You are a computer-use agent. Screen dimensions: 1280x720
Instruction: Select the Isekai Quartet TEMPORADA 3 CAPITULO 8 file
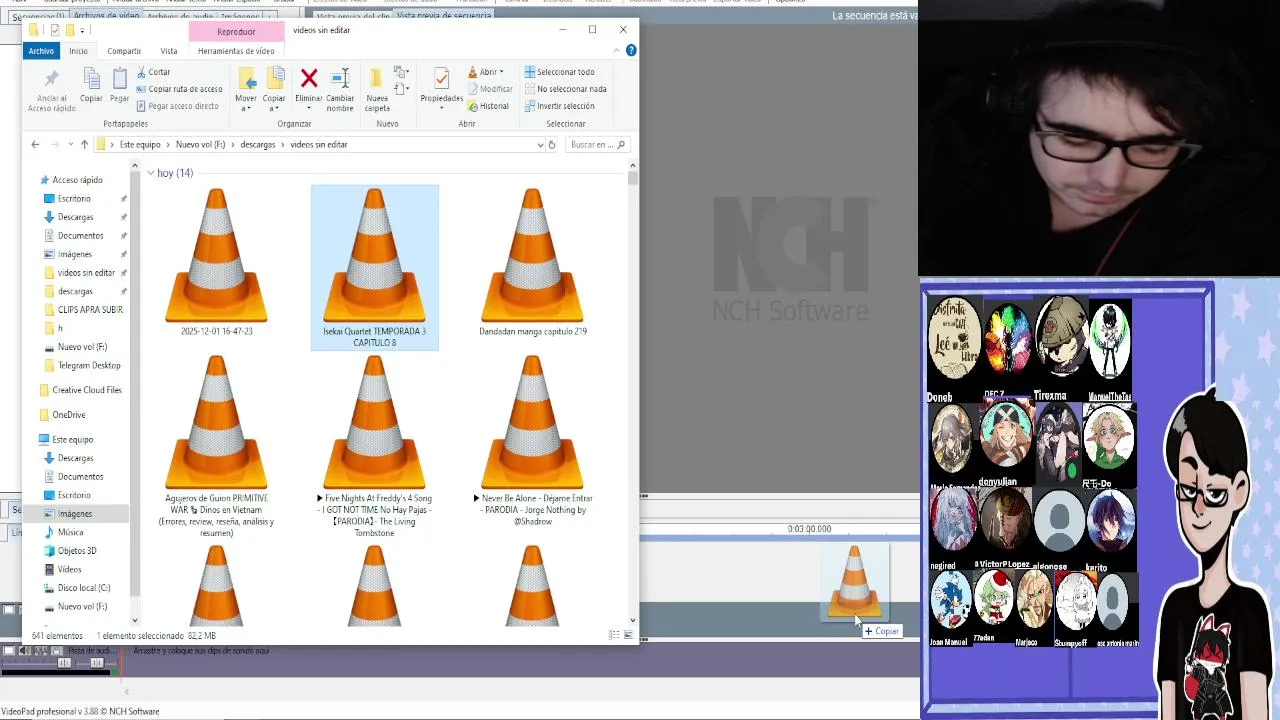pos(374,267)
